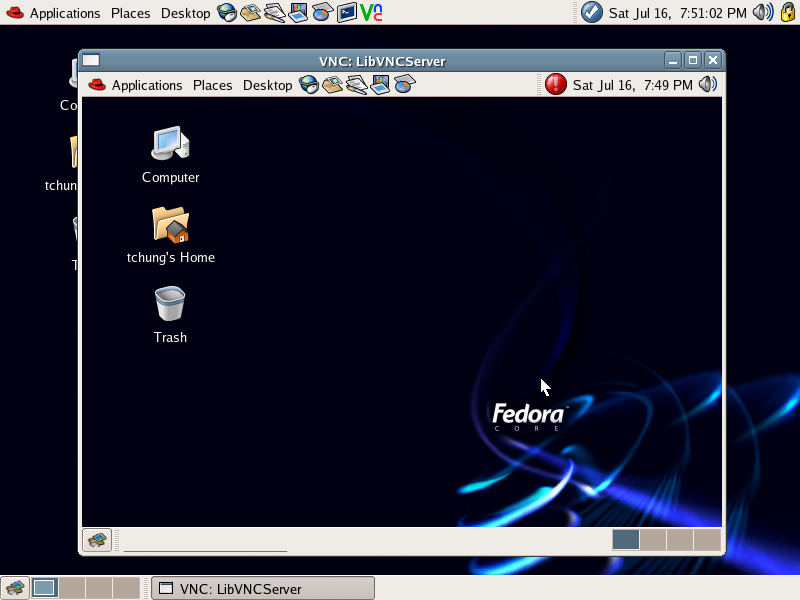This screenshot has width=800, height=600.
Task: Open the Applications menu in the outer top panel
Action: tap(65, 13)
